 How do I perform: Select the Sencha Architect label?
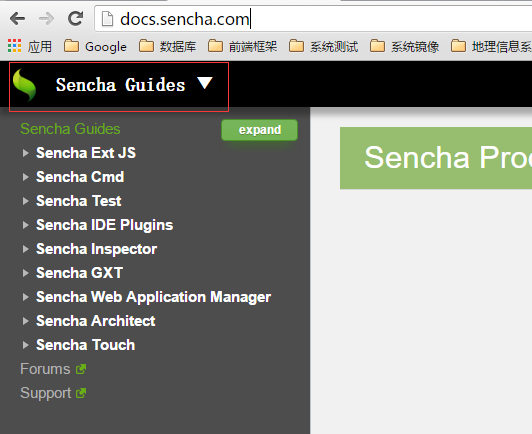96,321
